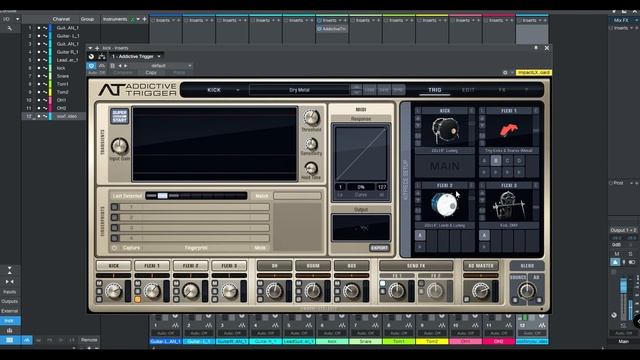This screenshot has width=640, height=360.
Task: Turn the FLEXI 1 channel volume knob
Action: click(152, 291)
